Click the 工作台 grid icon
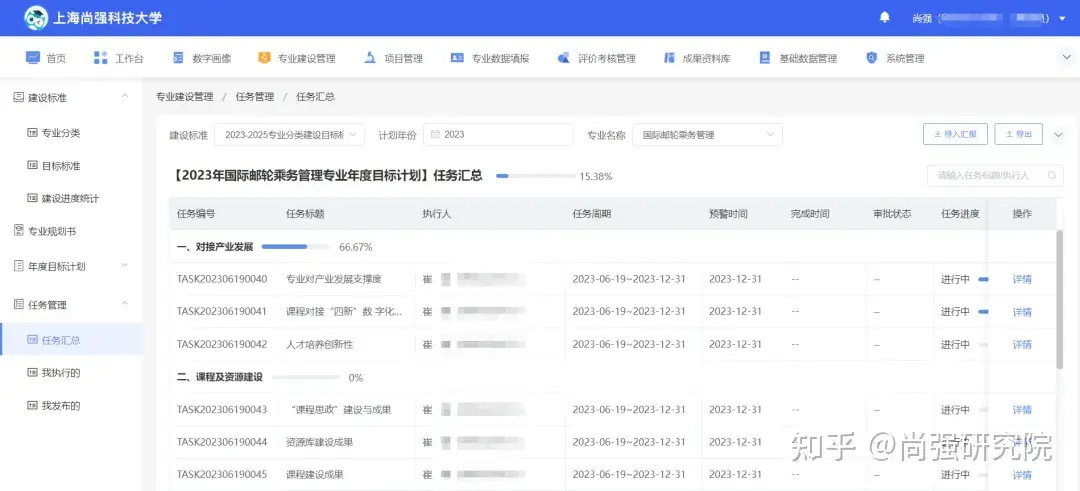The width and height of the screenshot is (1080, 491). pos(101,58)
